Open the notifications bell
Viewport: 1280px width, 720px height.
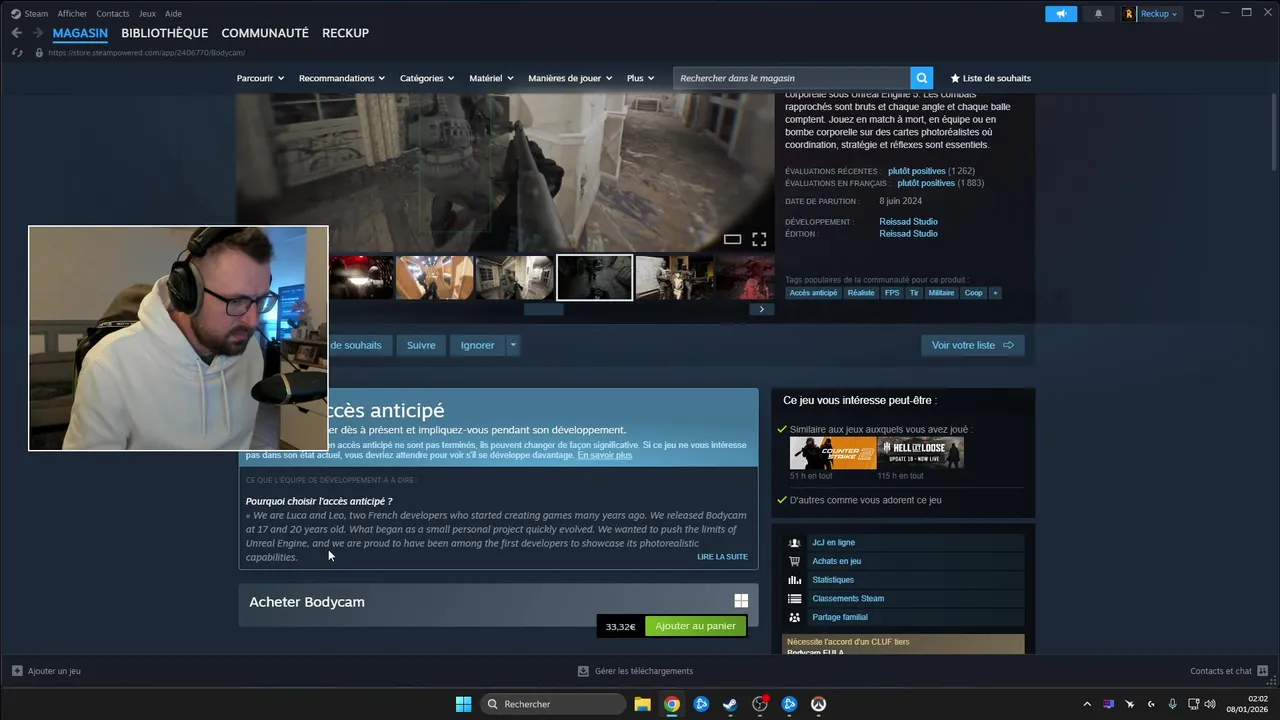pyautogui.click(x=1098, y=13)
